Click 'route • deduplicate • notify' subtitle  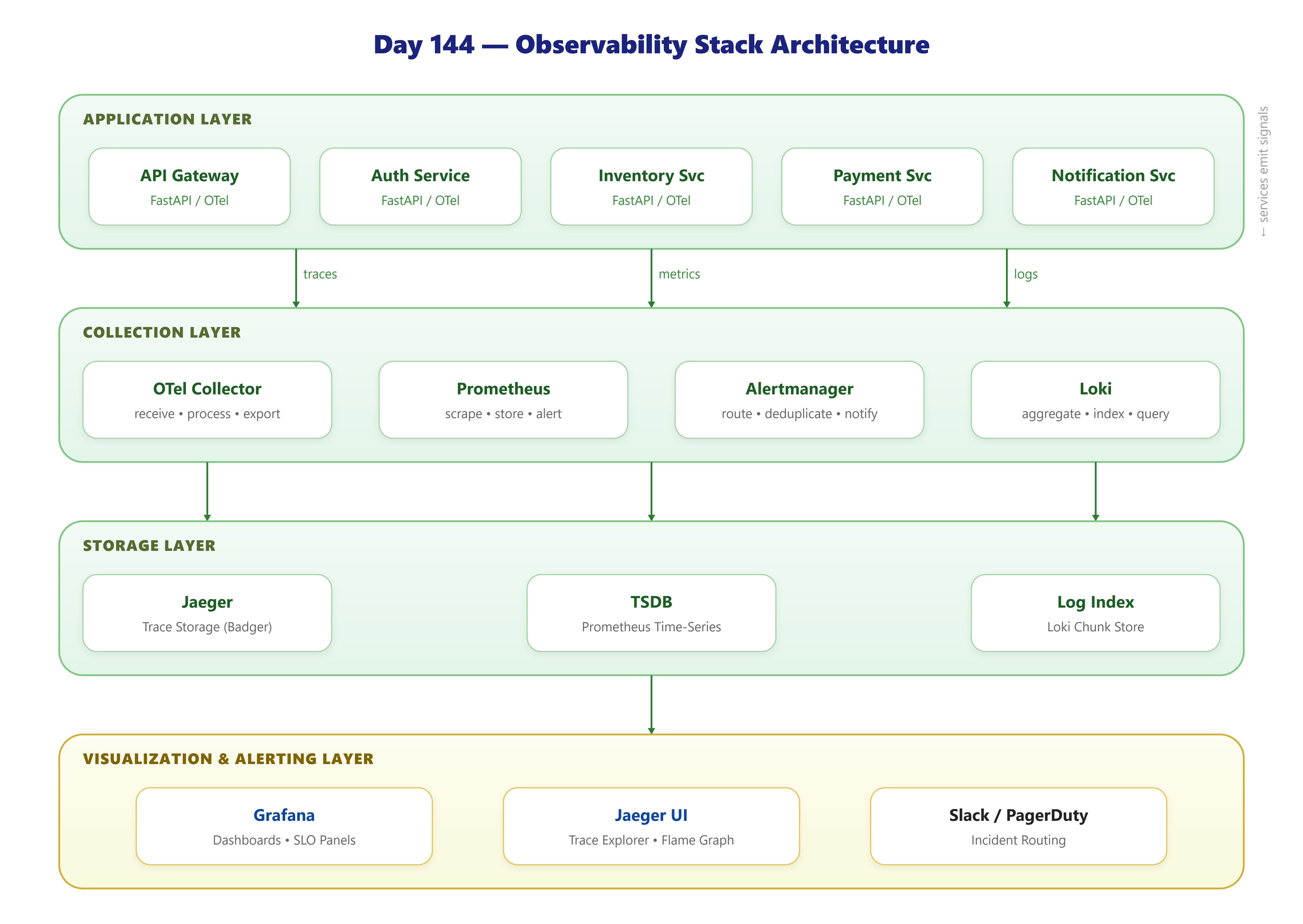799,414
